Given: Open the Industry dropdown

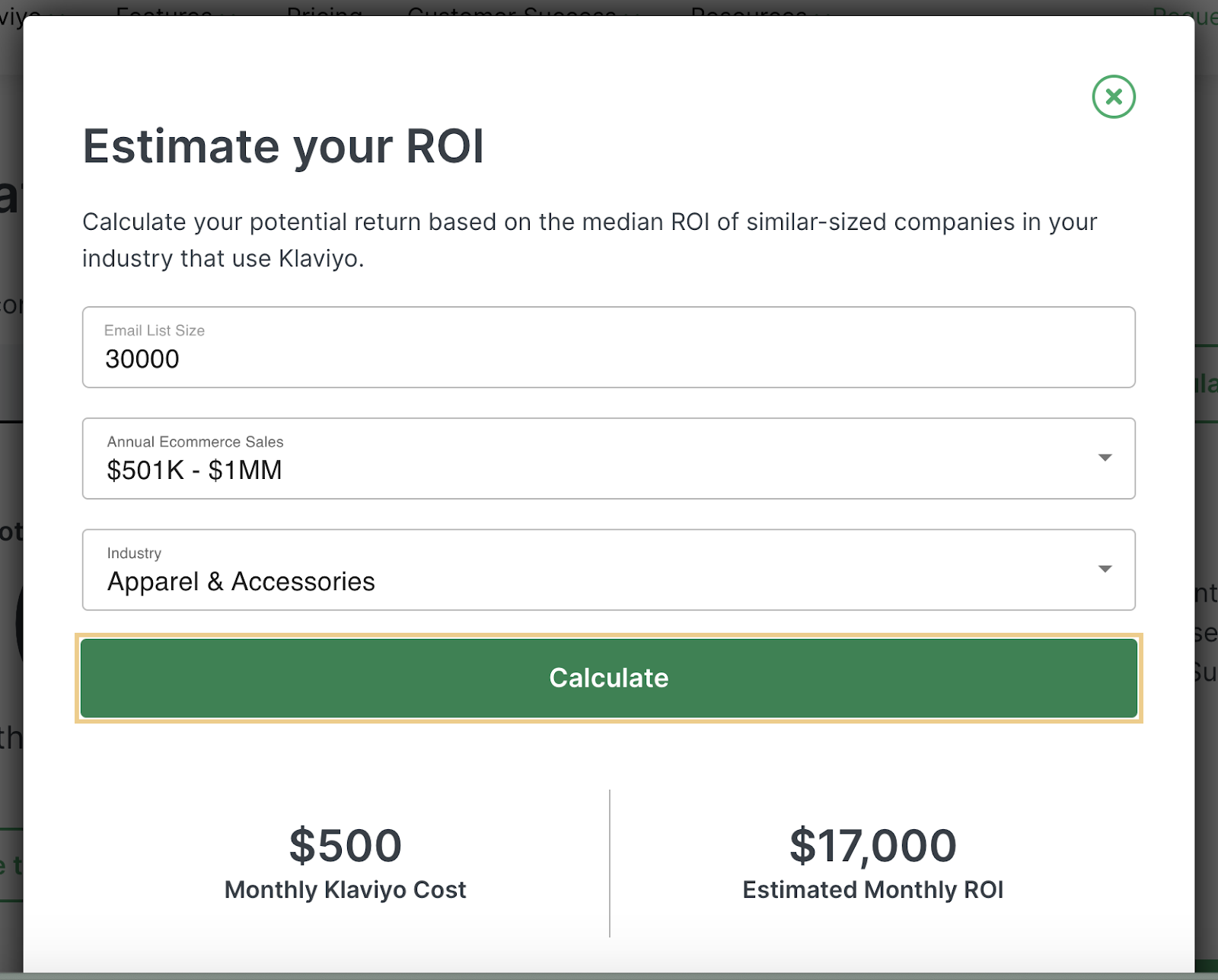Looking at the screenshot, I should click(x=609, y=570).
